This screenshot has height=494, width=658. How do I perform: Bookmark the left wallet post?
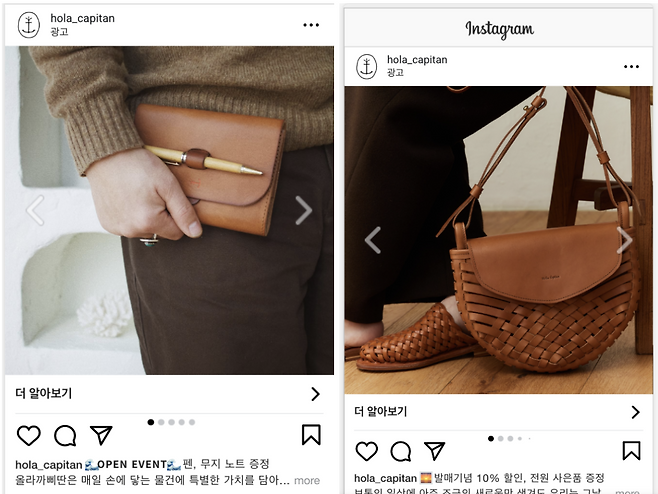tap(311, 434)
